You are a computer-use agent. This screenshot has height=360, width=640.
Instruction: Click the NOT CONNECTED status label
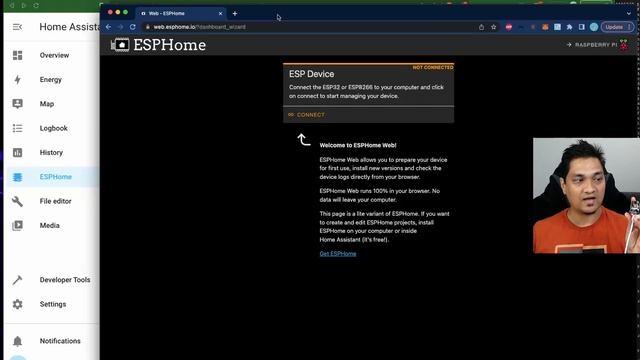pos(433,67)
